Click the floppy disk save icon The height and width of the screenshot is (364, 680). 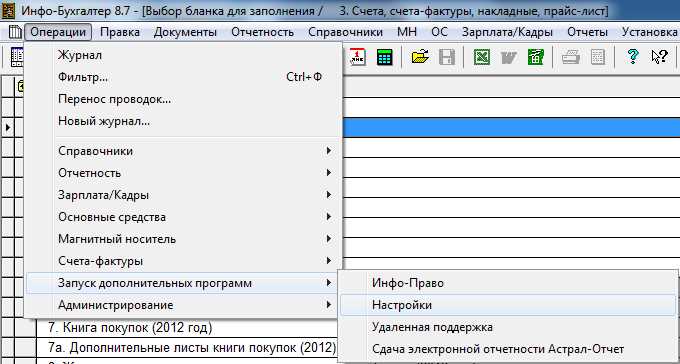click(447, 57)
